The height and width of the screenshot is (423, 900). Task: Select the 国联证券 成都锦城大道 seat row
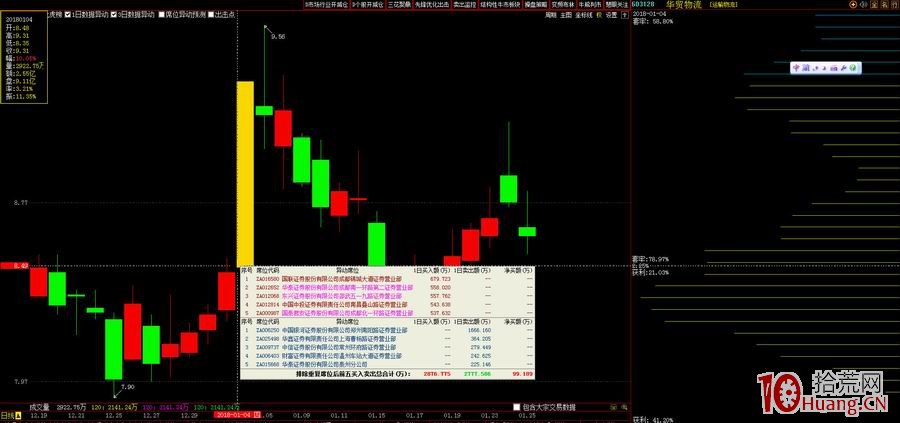[x=387, y=278]
